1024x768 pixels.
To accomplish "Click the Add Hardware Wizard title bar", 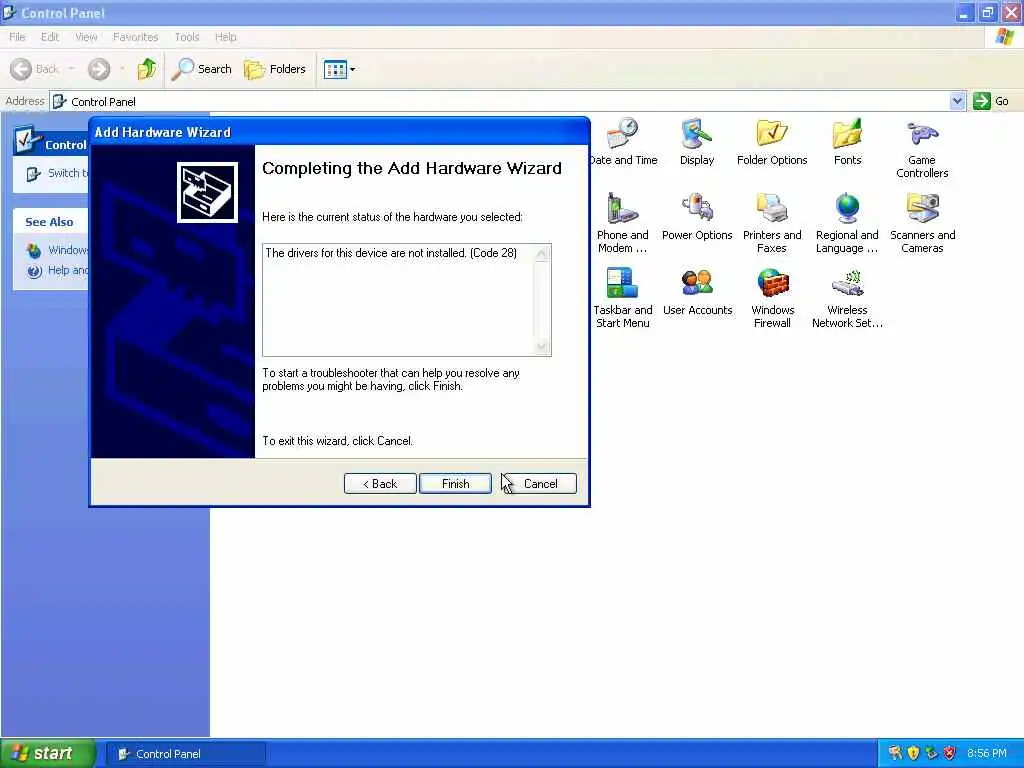I will point(340,132).
